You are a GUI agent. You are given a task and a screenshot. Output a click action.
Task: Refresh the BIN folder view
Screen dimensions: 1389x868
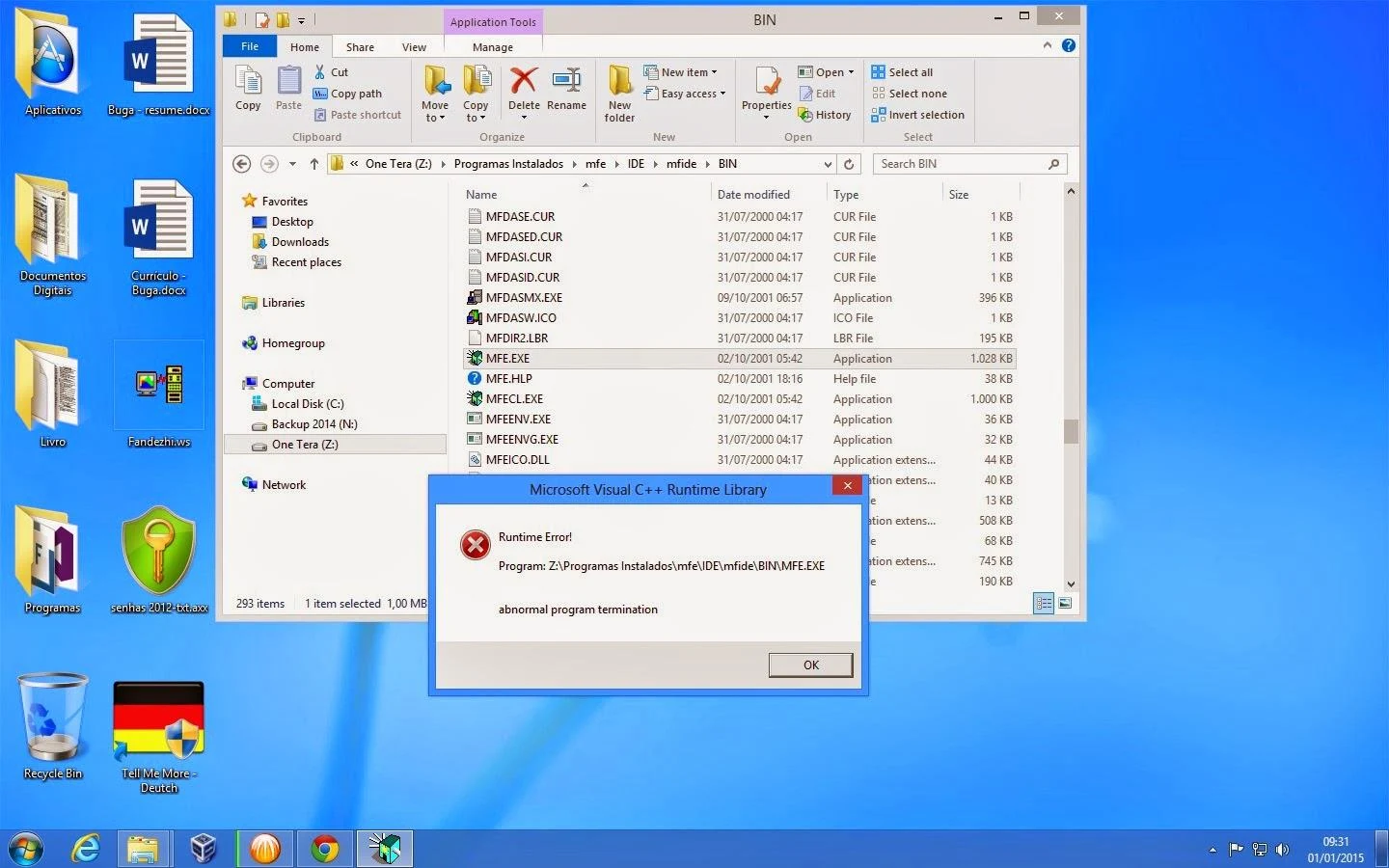click(x=849, y=164)
